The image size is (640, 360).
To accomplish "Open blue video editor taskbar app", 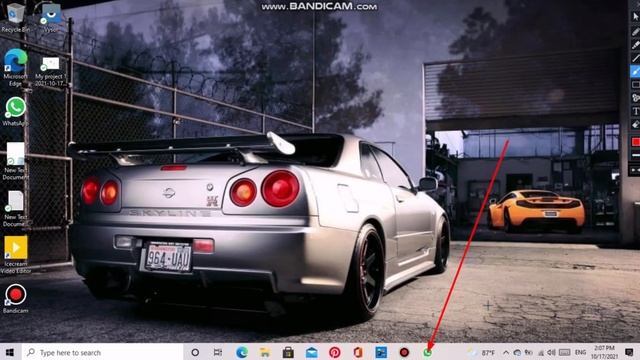I will [381, 352].
